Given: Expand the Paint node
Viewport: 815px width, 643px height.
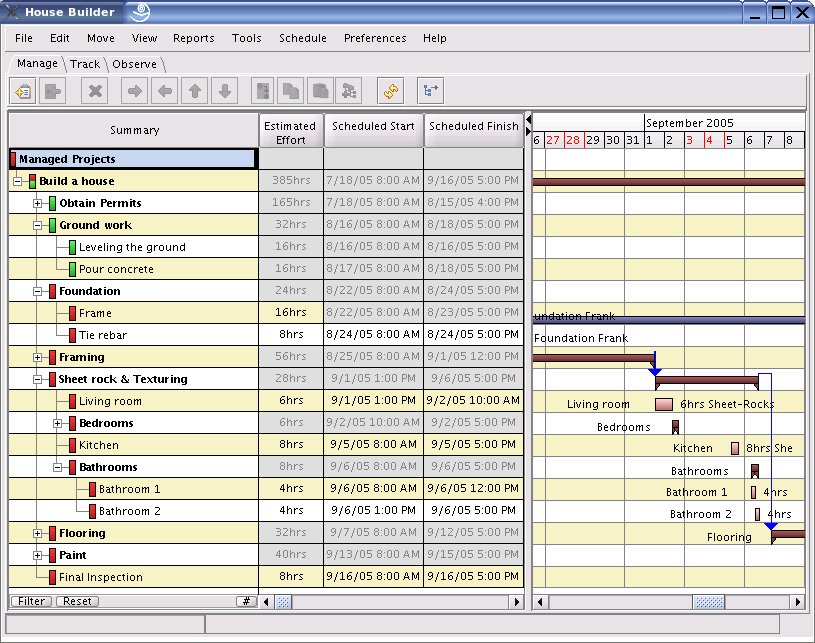Looking at the screenshot, I should tap(37, 555).
